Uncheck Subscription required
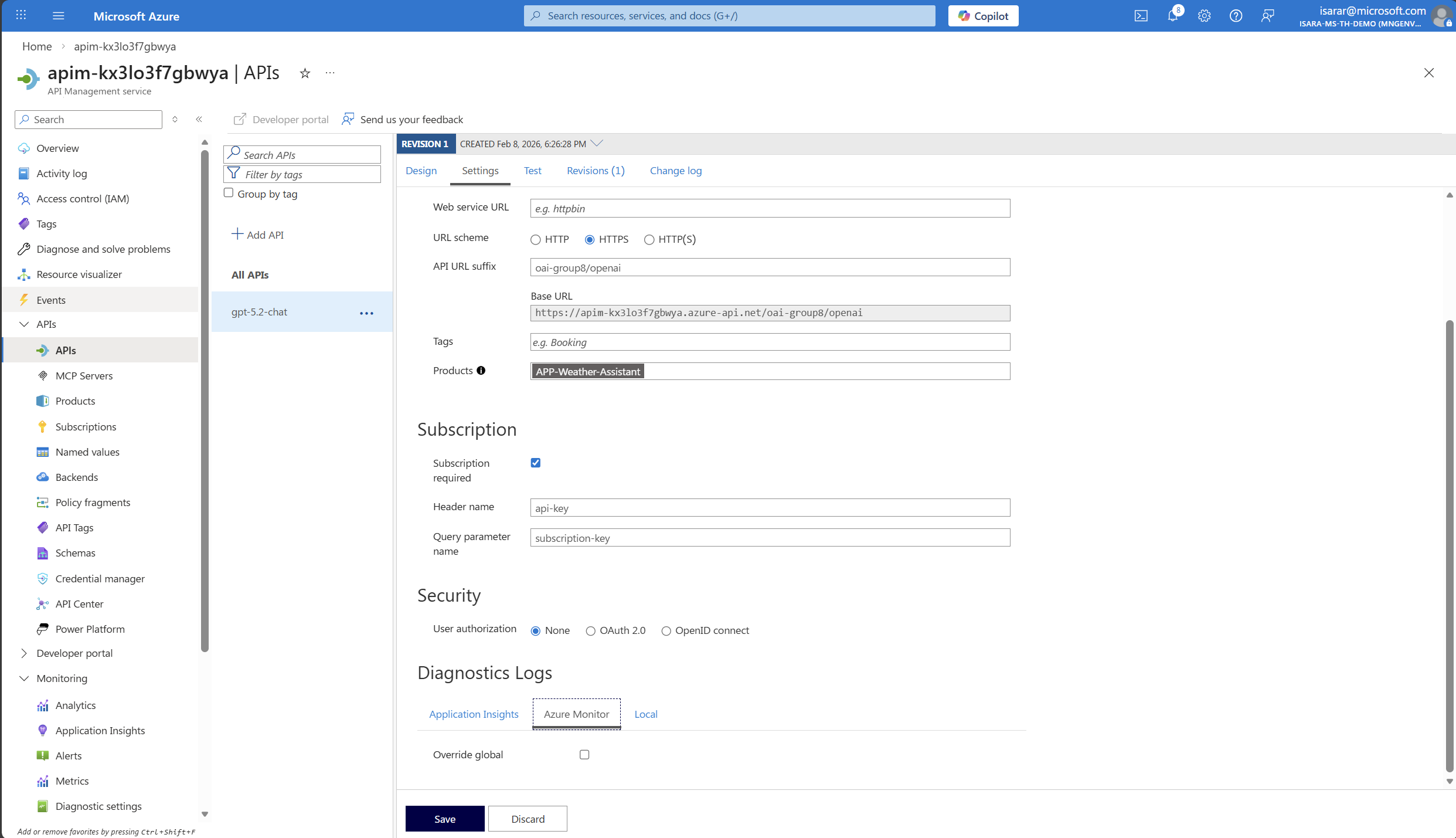This screenshot has width=1456, height=838. pos(536,463)
